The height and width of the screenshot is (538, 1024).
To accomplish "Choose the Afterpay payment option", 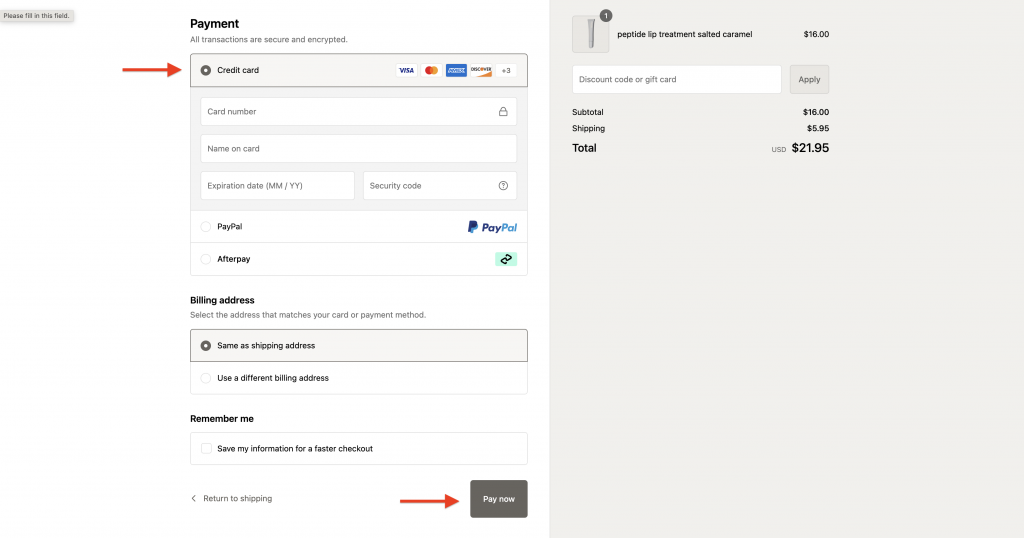I will pos(206,259).
